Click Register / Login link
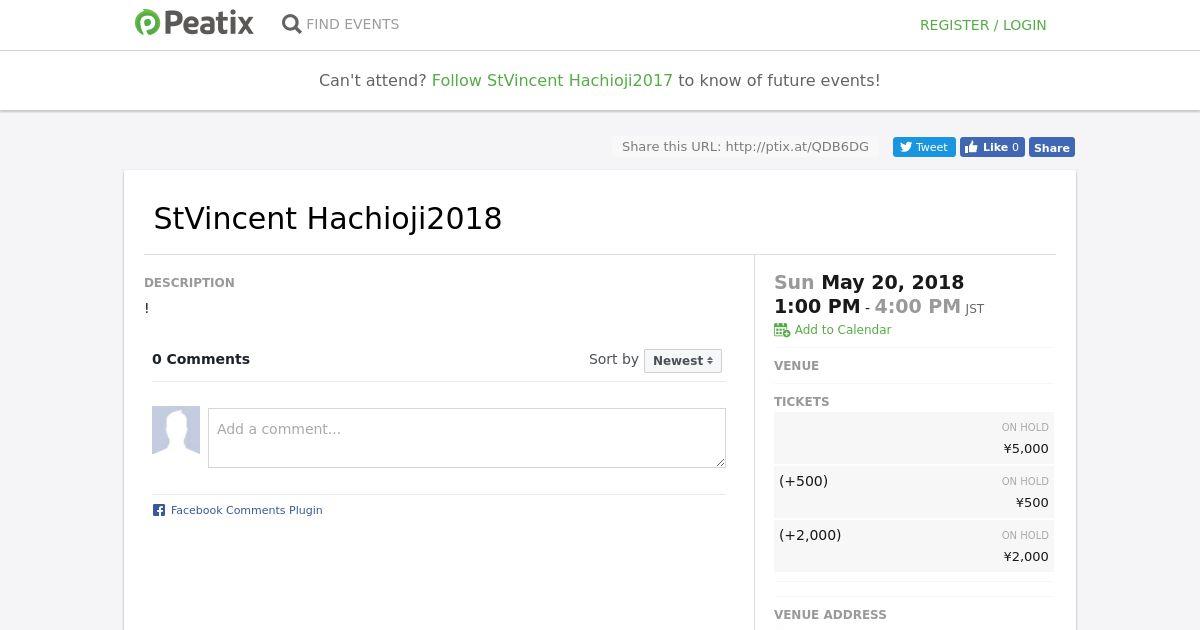This screenshot has height=630, width=1200. (x=982, y=25)
